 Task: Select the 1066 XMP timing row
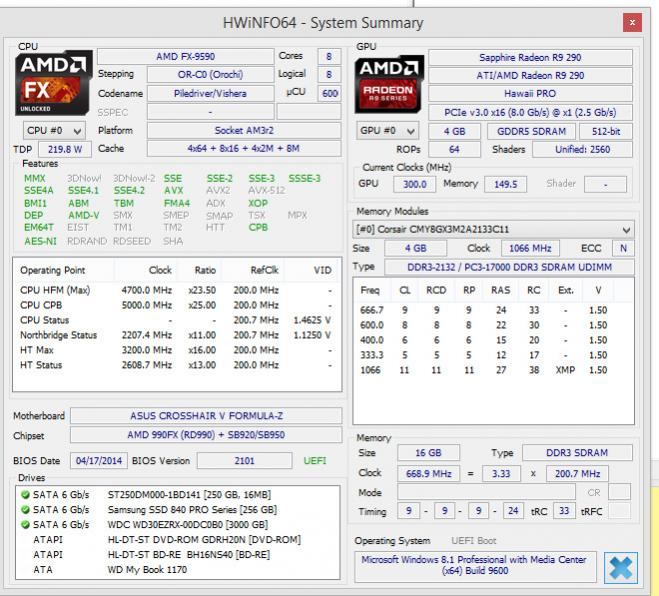pyautogui.click(x=493, y=370)
